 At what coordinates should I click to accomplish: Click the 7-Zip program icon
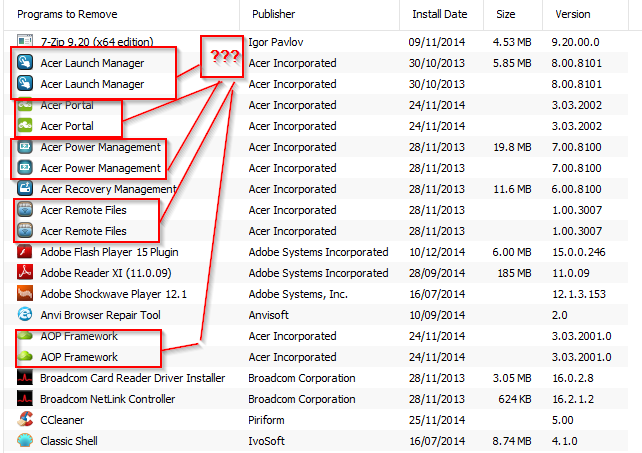point(25,40)
